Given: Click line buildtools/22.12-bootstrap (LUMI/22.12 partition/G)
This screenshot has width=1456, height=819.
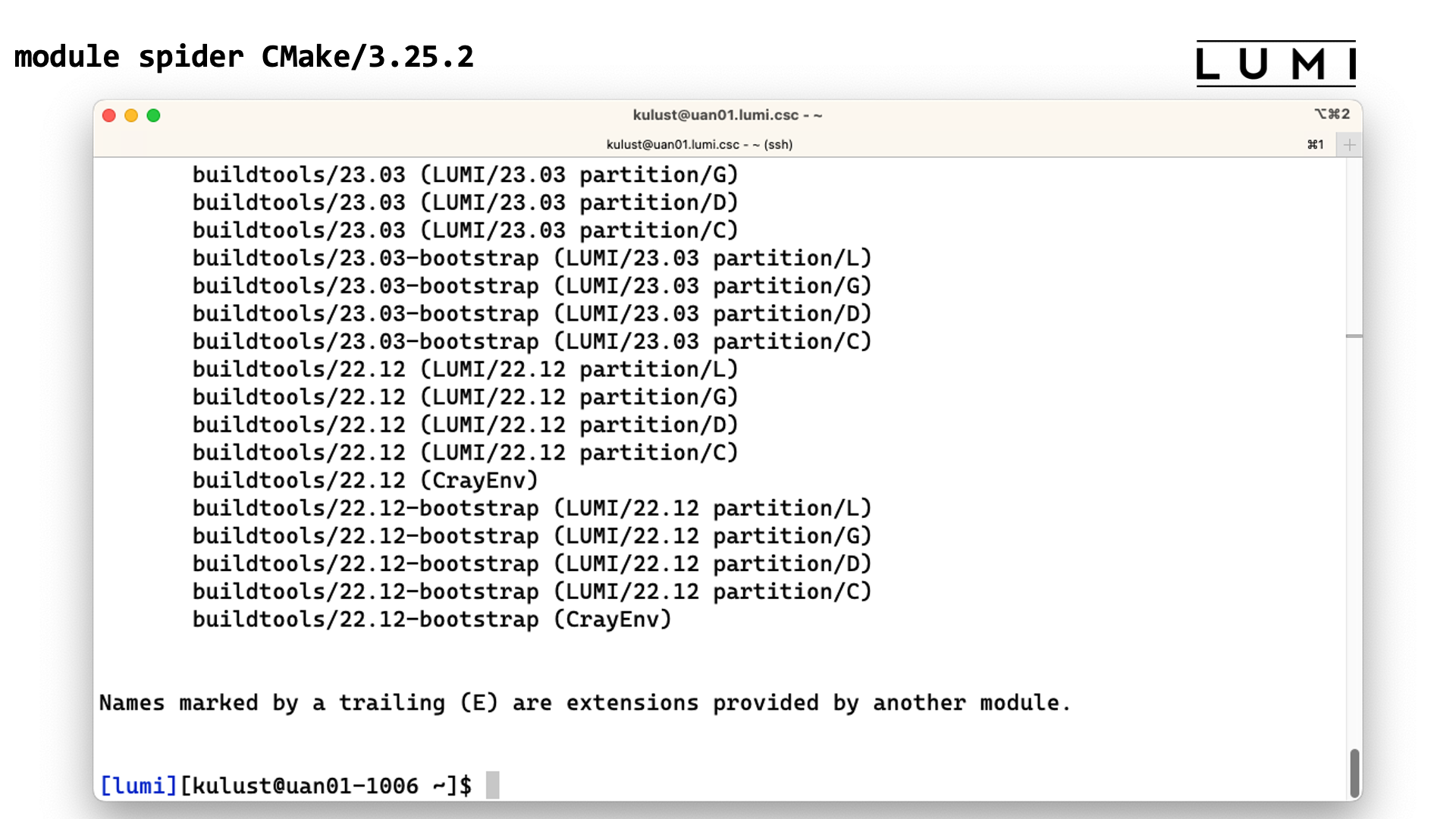Looking at the screenshot, I should (x=532, y=537).
